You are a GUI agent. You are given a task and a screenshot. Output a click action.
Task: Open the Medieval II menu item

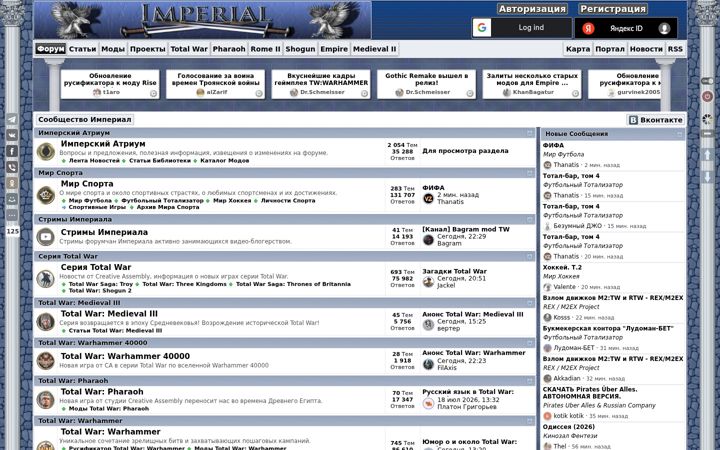[x=374, y=49]
